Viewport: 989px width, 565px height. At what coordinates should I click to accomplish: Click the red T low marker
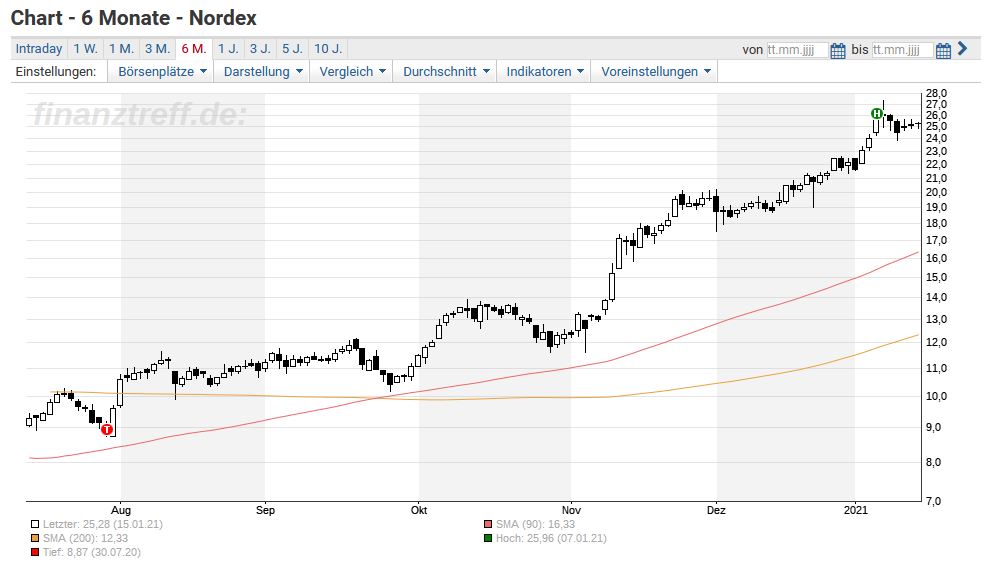pos(107,429)
